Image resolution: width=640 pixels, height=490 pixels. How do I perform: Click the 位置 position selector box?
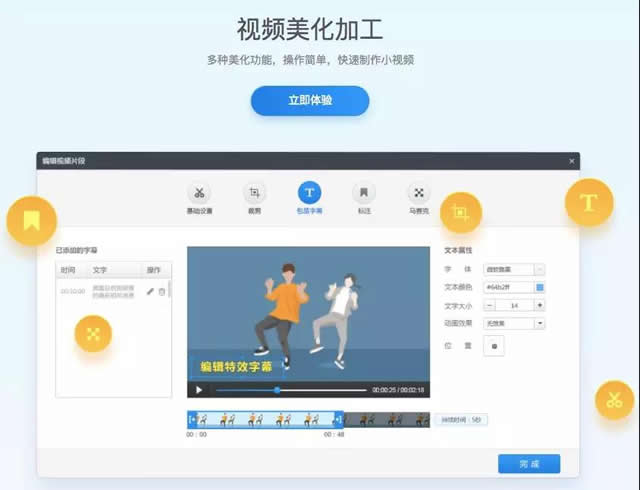pos(494,346)
